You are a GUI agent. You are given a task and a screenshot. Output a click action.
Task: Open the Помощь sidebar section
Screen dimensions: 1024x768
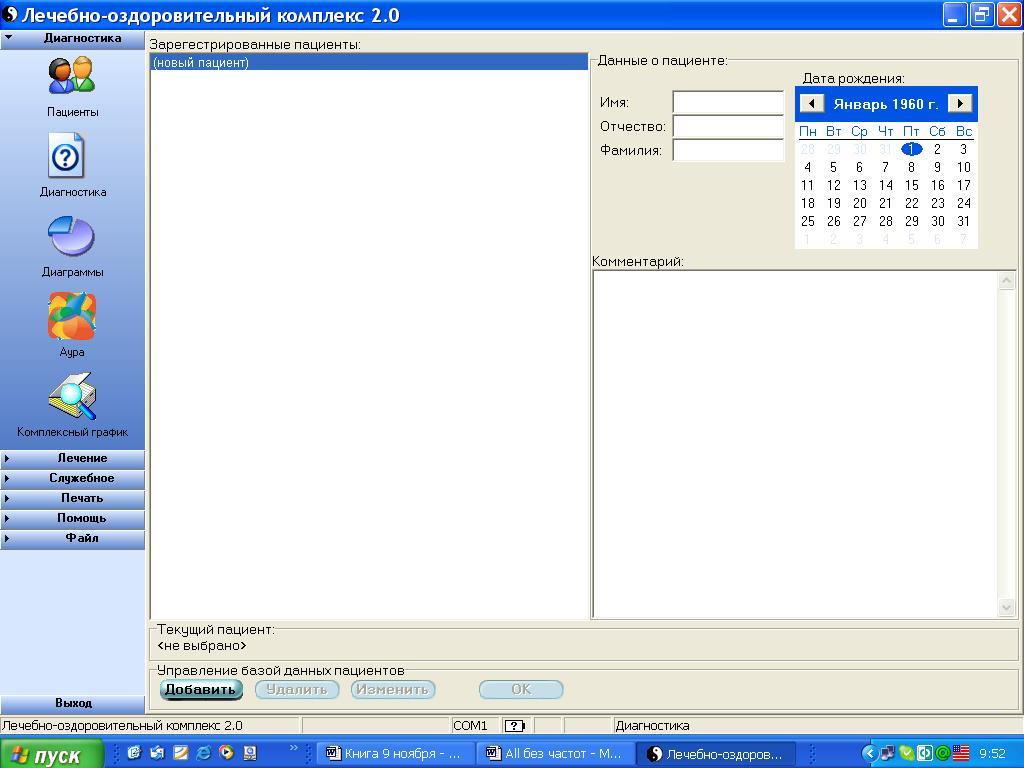coord(73,518)
